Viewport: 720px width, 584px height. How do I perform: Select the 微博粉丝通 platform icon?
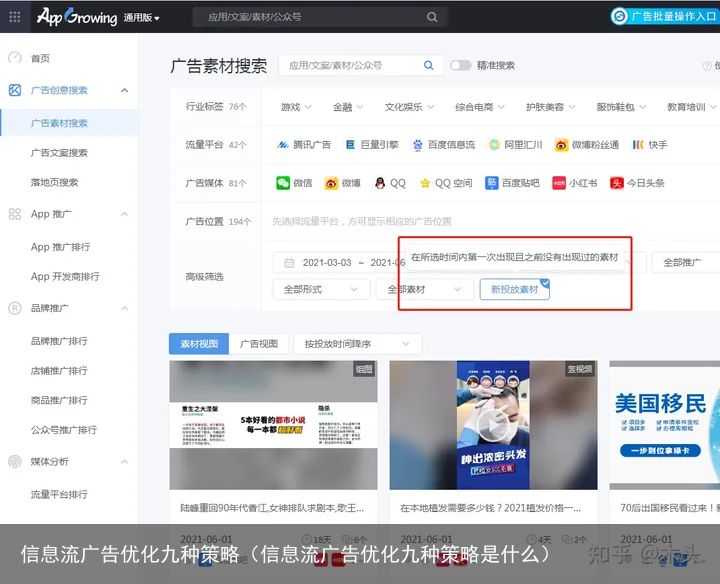pos(561,145)
